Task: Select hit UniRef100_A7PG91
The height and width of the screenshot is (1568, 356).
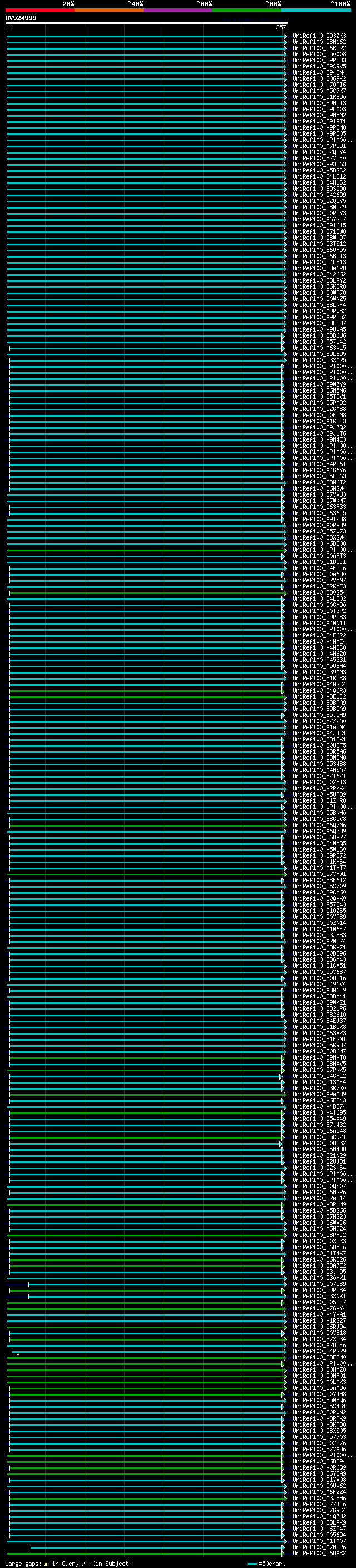Action: [x=319, y=146]
